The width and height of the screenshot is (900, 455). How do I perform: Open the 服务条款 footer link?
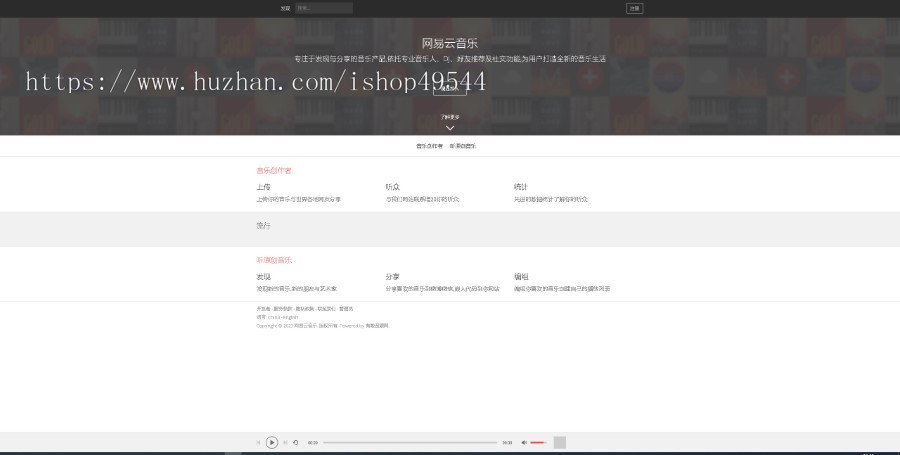tap(282, 309)
